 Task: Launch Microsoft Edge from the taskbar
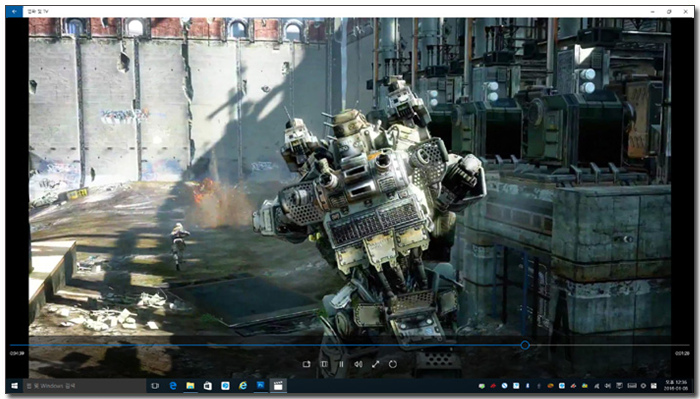[173, 386]
